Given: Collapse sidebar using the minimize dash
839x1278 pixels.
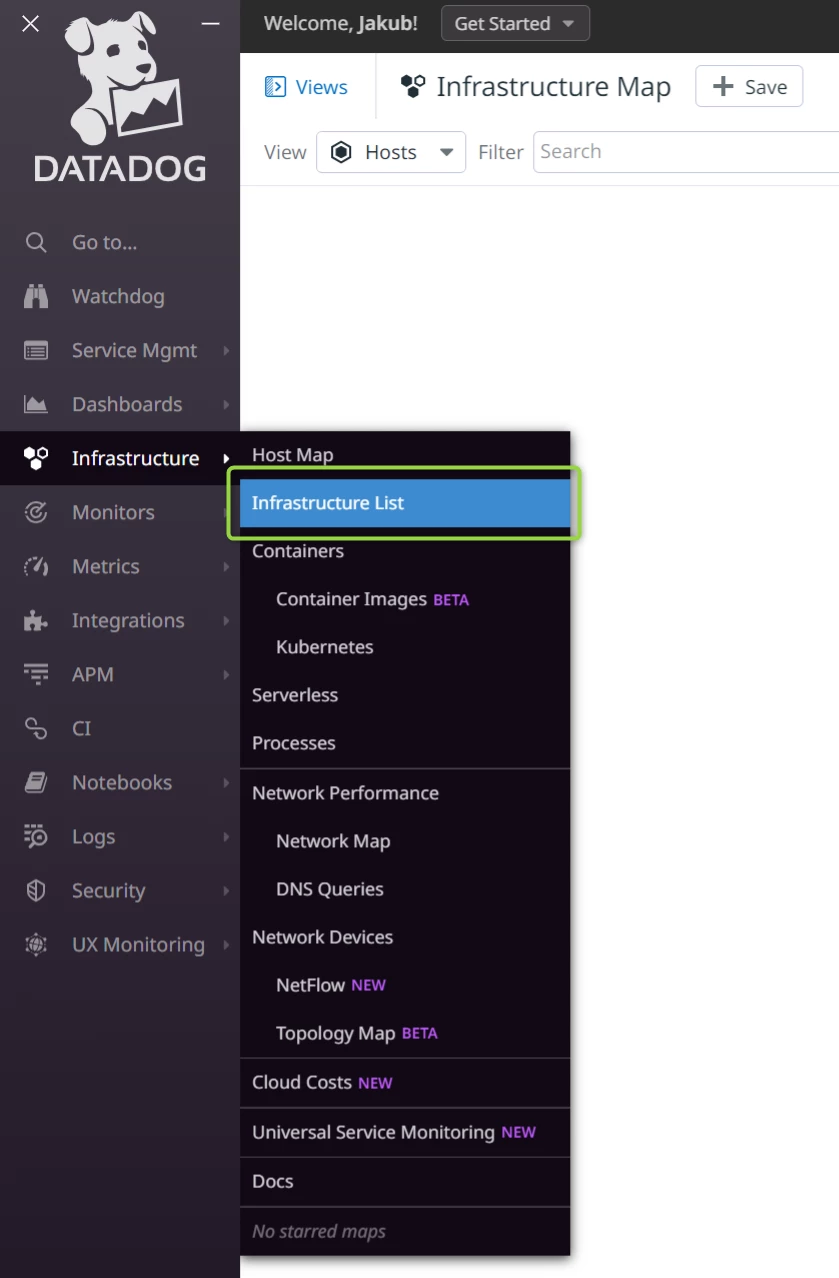Looking at the screenshot, I should [x=210, y=23].
